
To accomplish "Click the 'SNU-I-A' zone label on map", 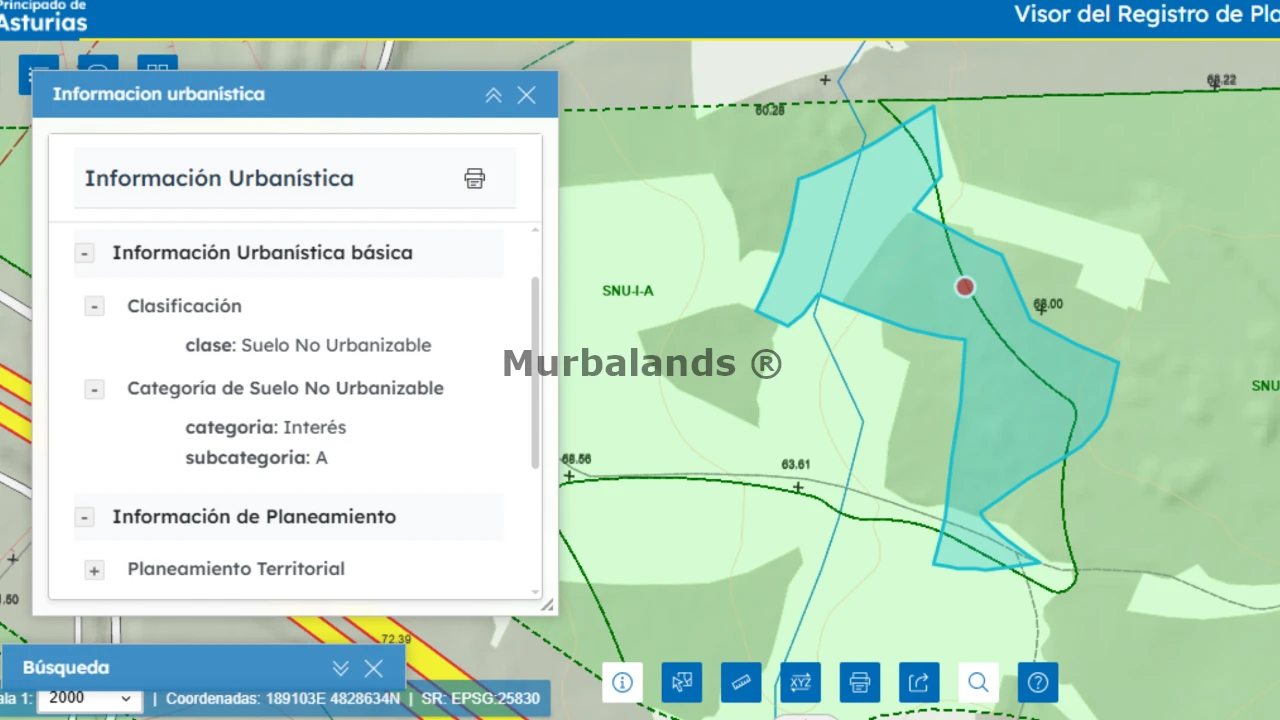I will [628, 291].
